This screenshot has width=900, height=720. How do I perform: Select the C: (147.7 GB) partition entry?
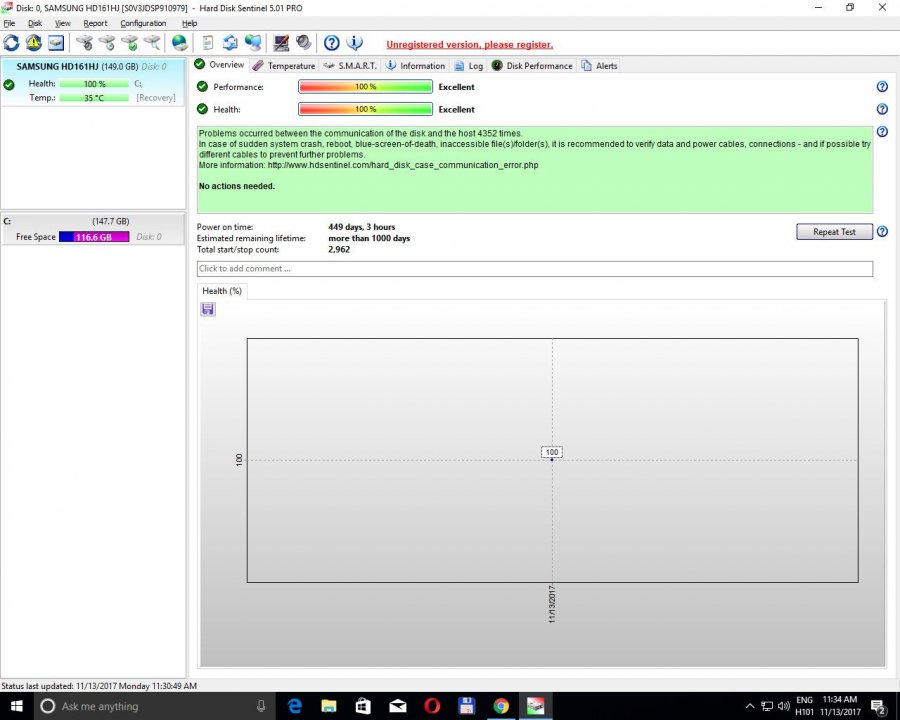point(93,229)
